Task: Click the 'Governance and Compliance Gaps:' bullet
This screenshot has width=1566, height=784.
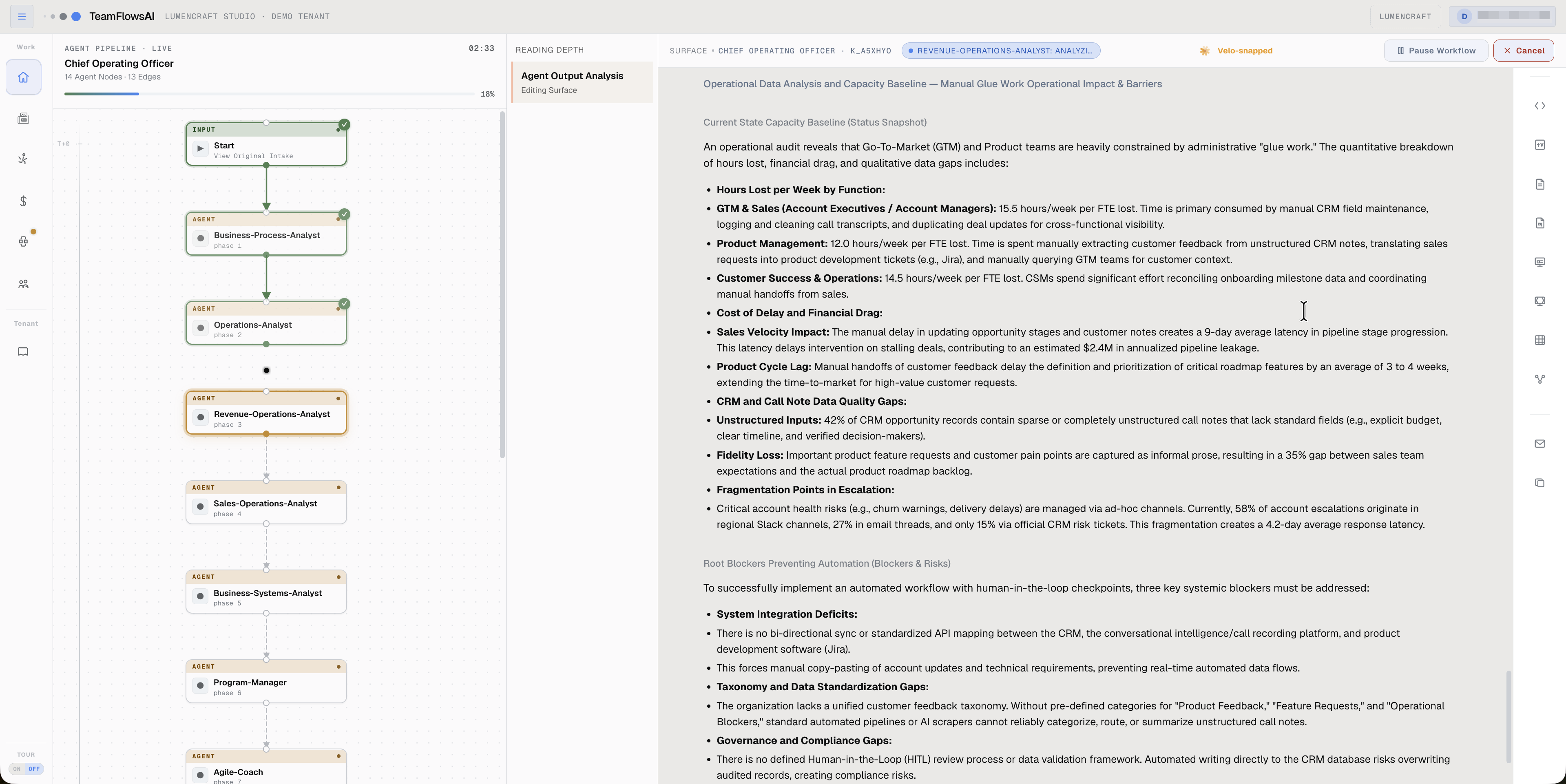Action: click(x=804, y=740)
